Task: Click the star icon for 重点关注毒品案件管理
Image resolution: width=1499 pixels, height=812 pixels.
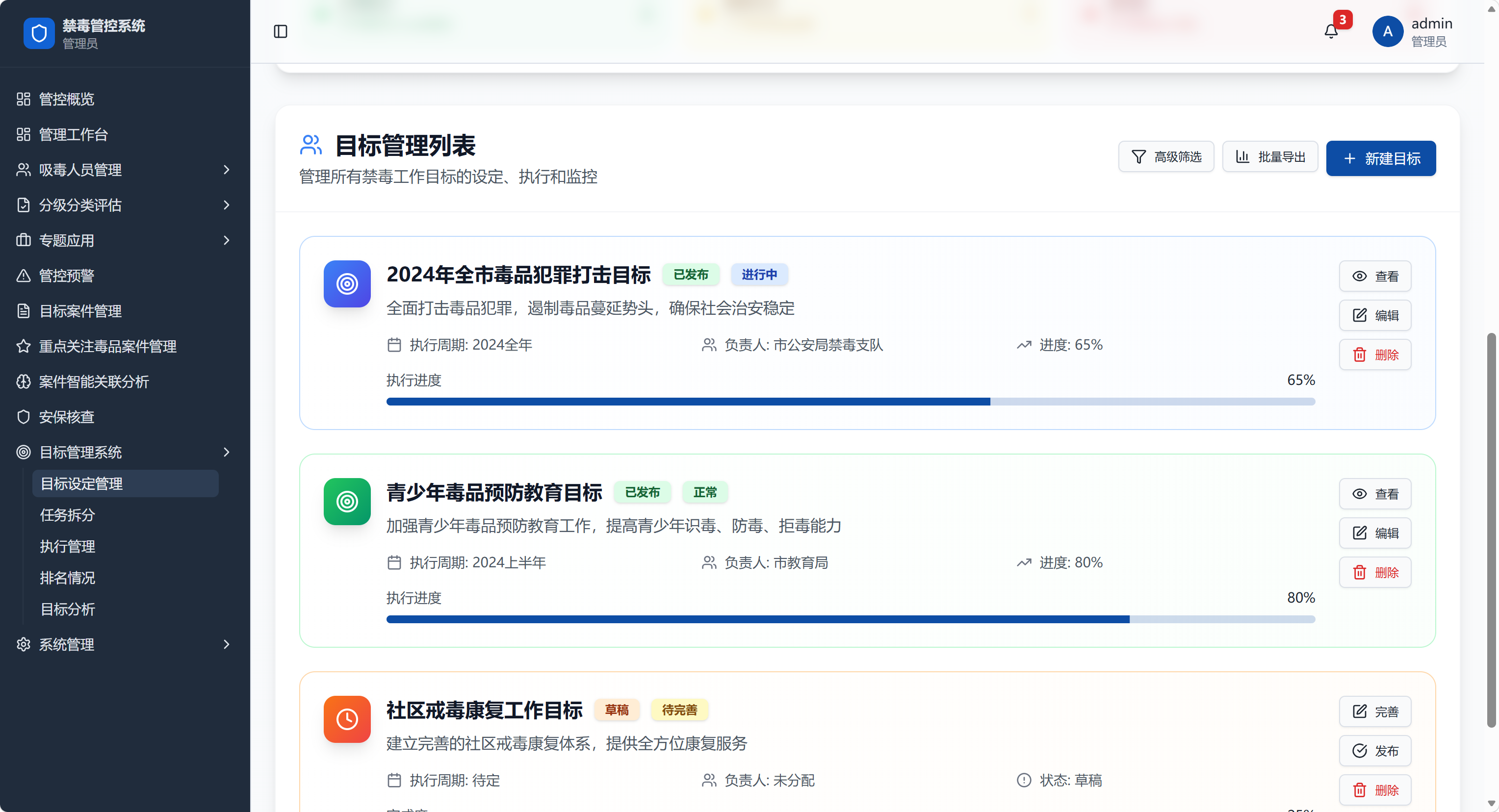Action: click(x=23, y=346)
